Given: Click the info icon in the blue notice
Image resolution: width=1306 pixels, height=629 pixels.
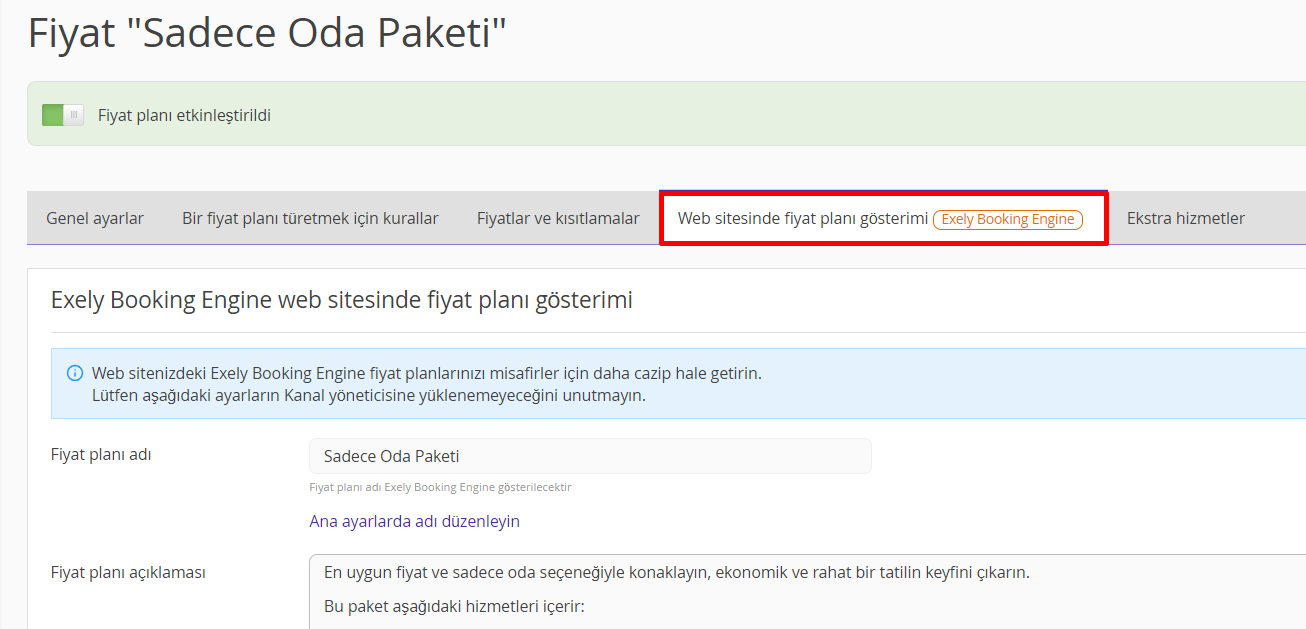Looking at the screenshot, I should [75, 374].
